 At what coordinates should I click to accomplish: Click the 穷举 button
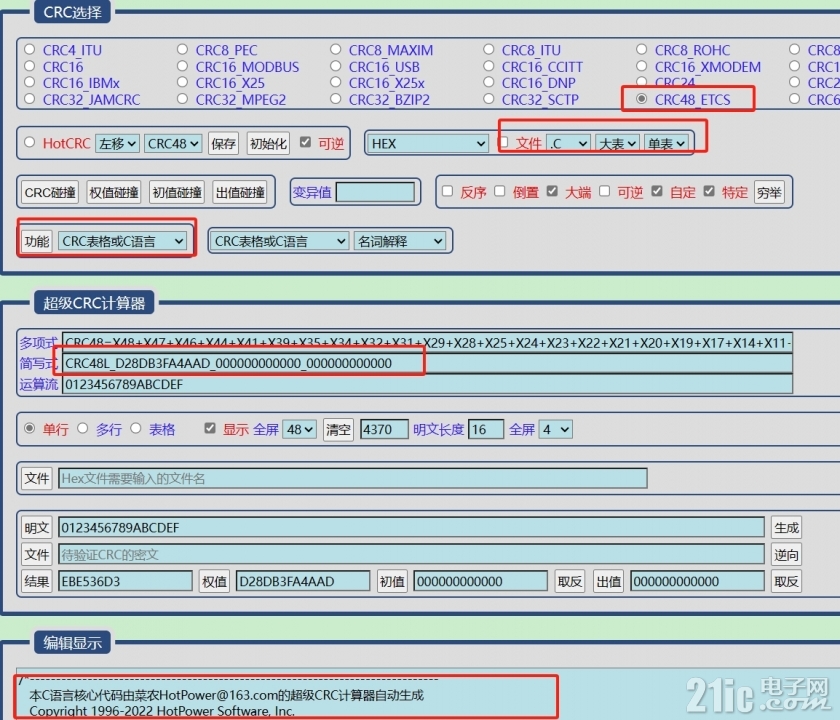click(769, 192)
